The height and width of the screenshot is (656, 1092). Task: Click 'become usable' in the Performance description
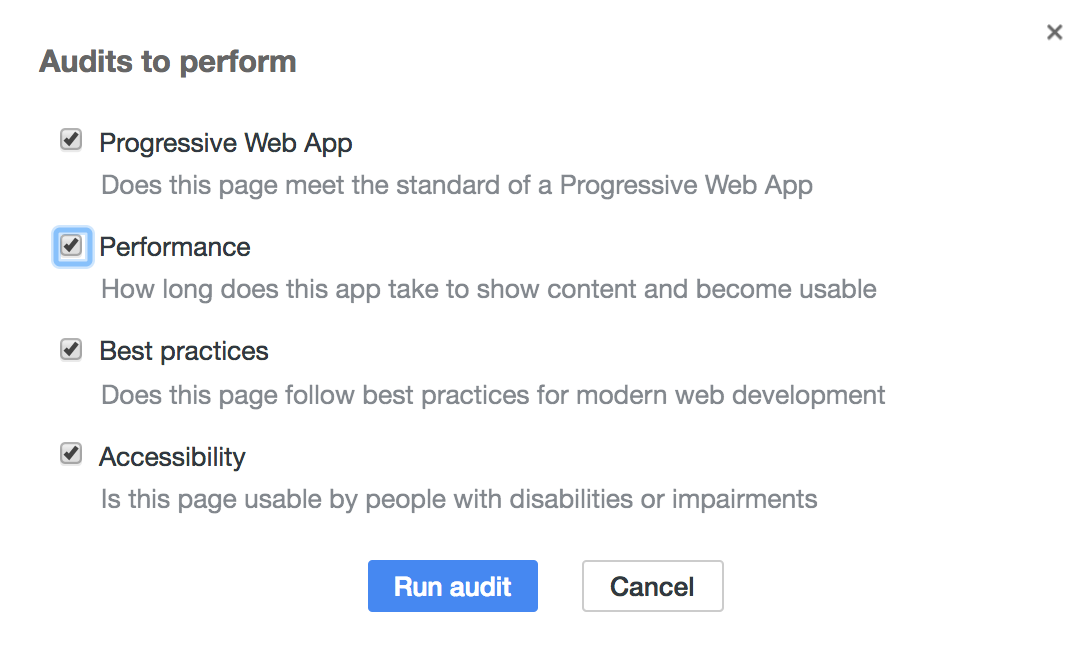pyautogui.click(x=786, y=290)
